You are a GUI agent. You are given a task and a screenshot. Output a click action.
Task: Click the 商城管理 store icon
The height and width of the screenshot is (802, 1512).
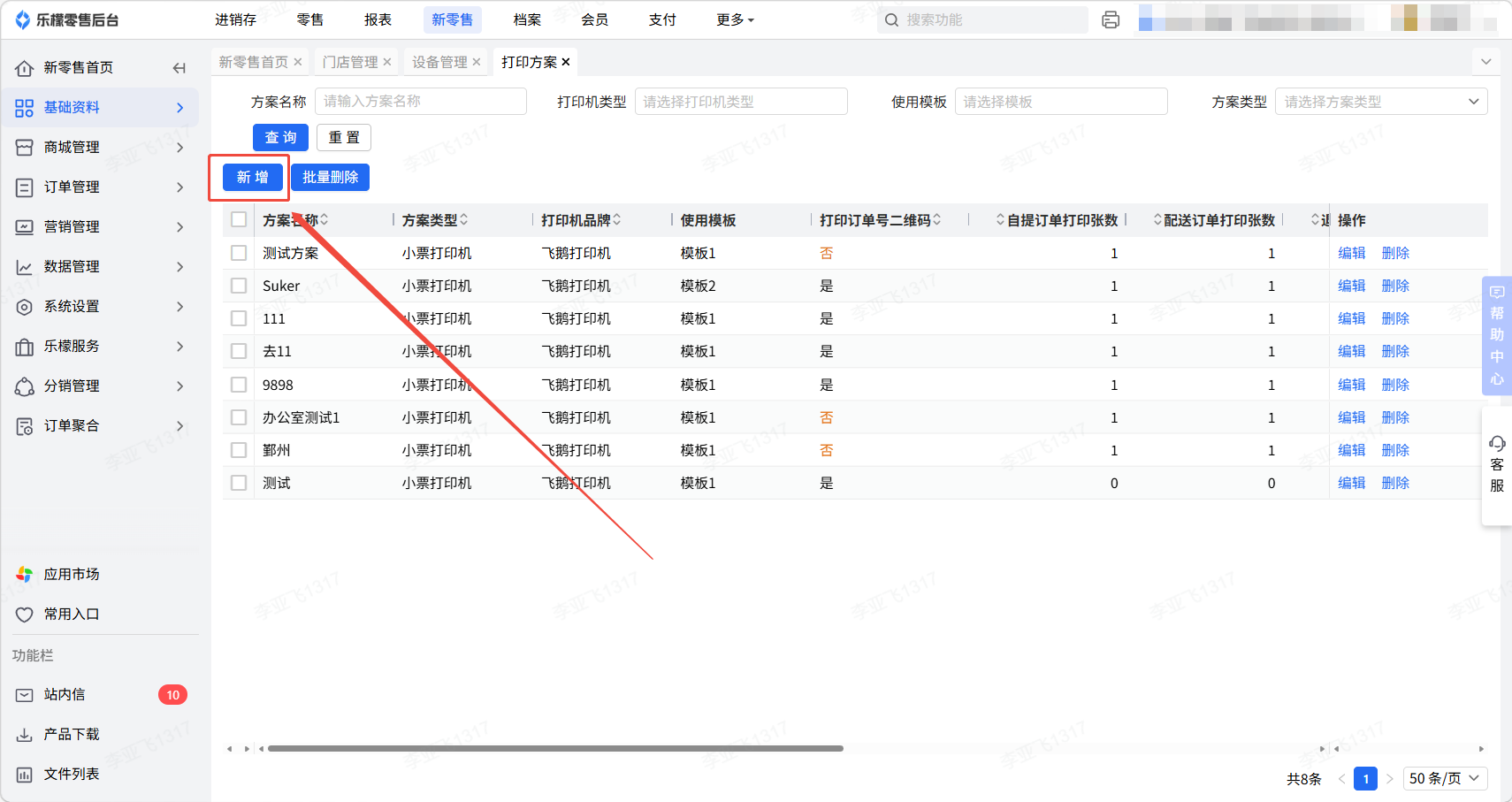(x=25, y=148)
